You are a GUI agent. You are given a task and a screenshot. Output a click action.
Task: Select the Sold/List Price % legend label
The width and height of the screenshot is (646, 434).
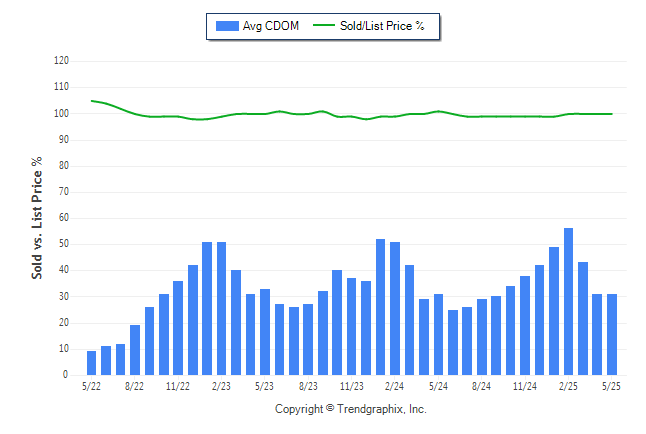[x=382, y=26]
